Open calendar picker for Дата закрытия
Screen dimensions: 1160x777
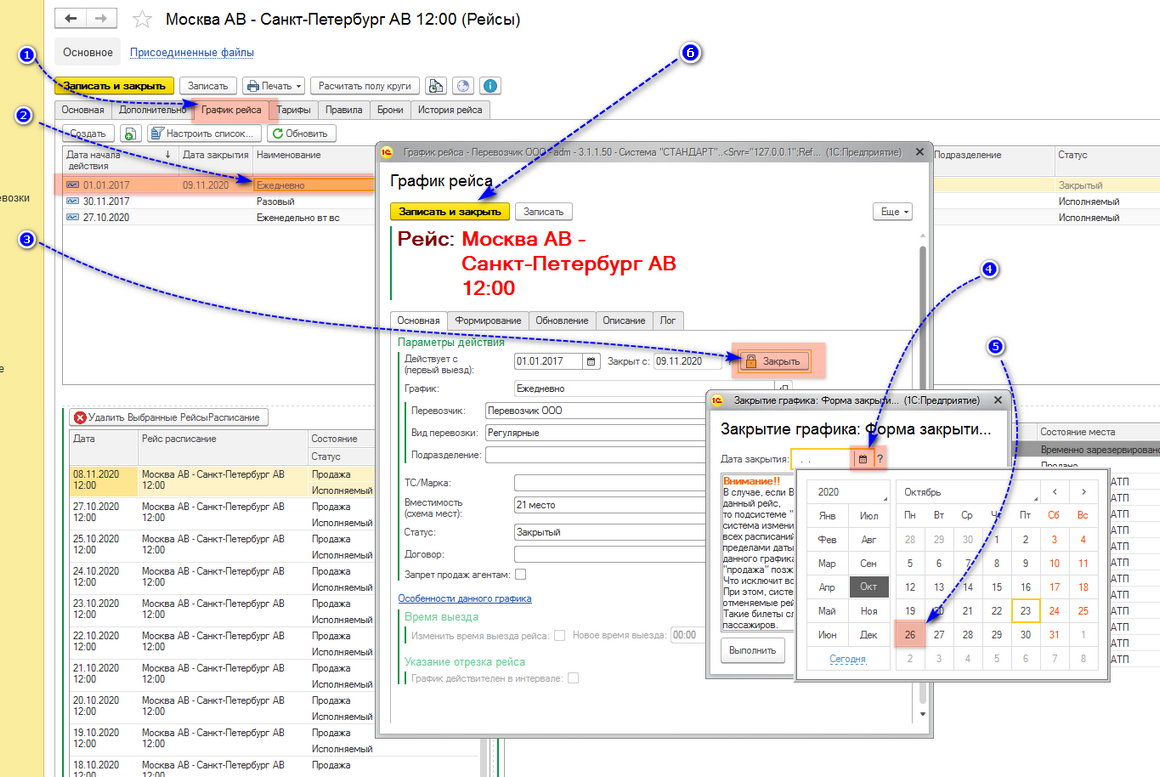863,459
